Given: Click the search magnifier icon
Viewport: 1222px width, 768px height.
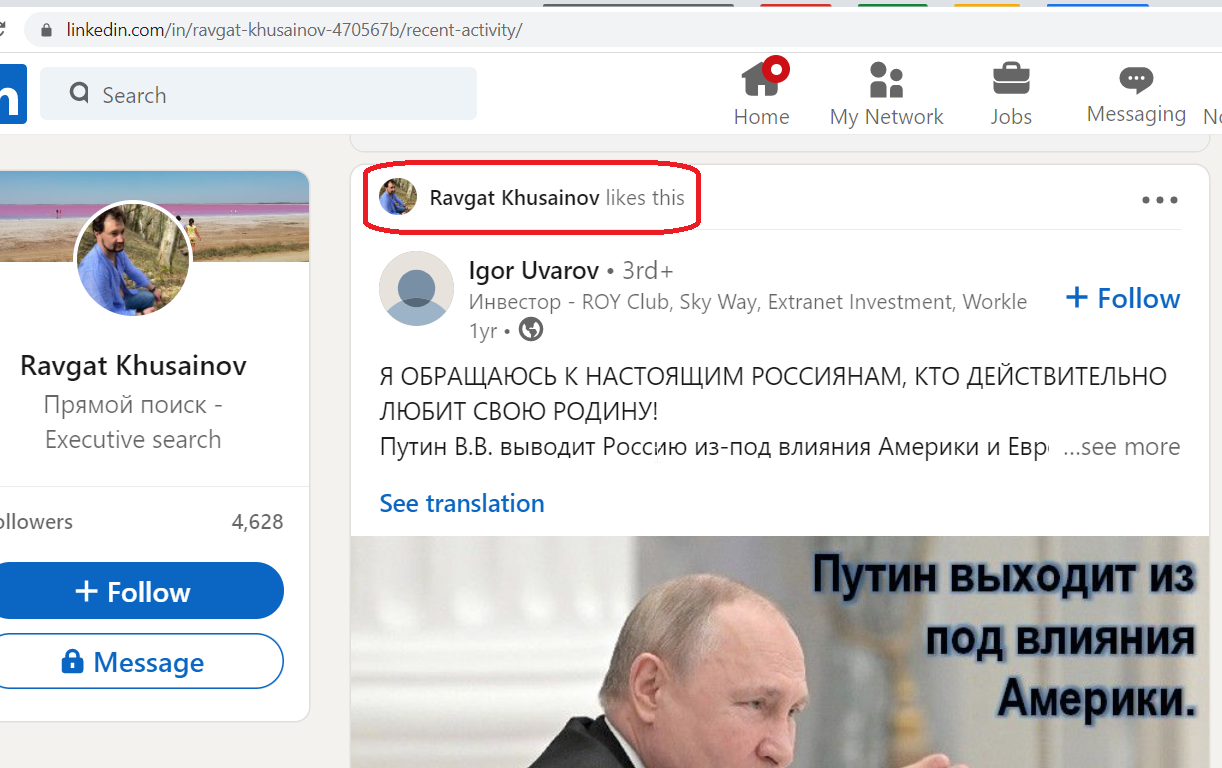Looking at the screenshot, I should [79, 93].
